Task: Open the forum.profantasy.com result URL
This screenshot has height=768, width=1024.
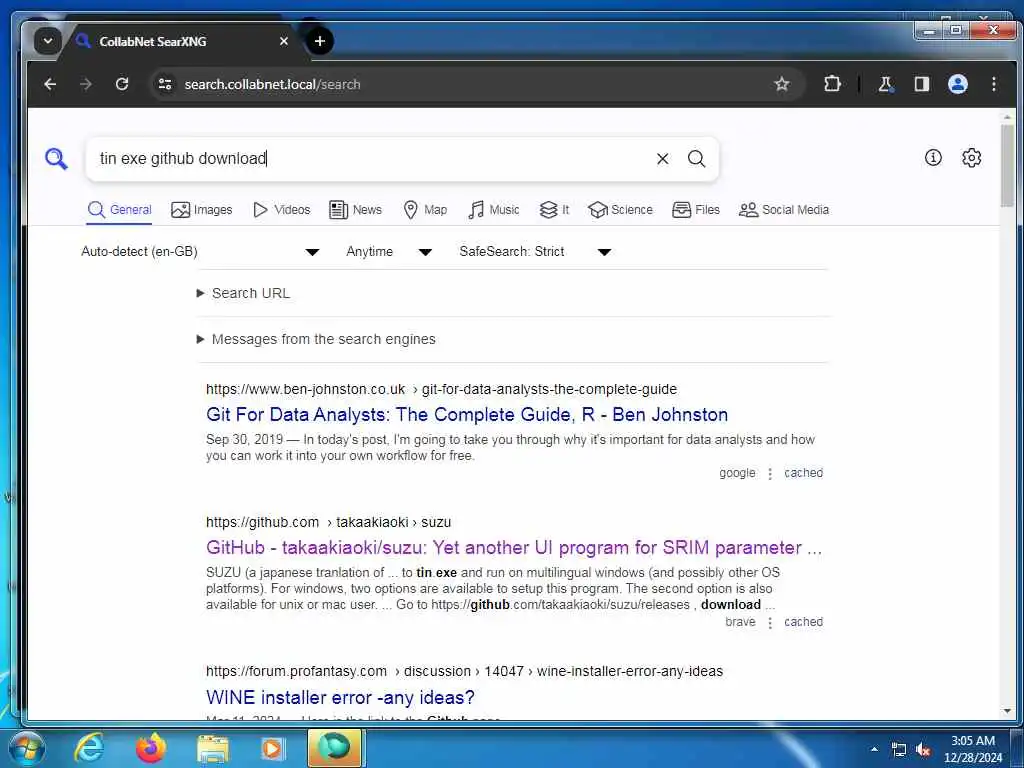Action: [464, 671]
